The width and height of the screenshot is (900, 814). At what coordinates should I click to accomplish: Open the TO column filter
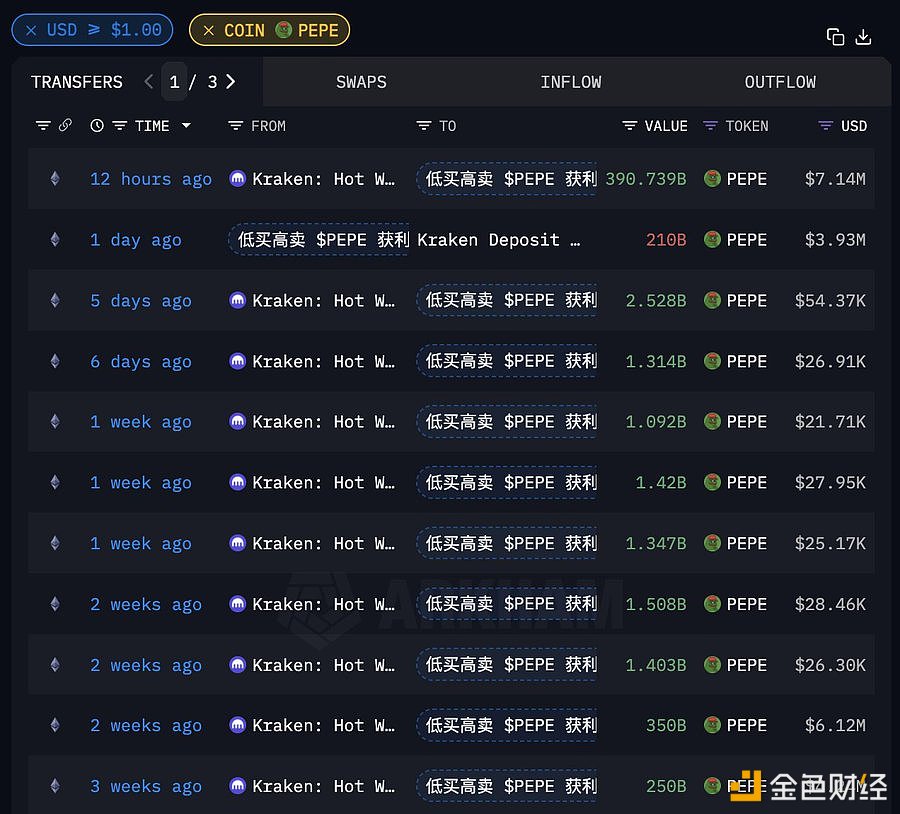(x=424, y=126)
